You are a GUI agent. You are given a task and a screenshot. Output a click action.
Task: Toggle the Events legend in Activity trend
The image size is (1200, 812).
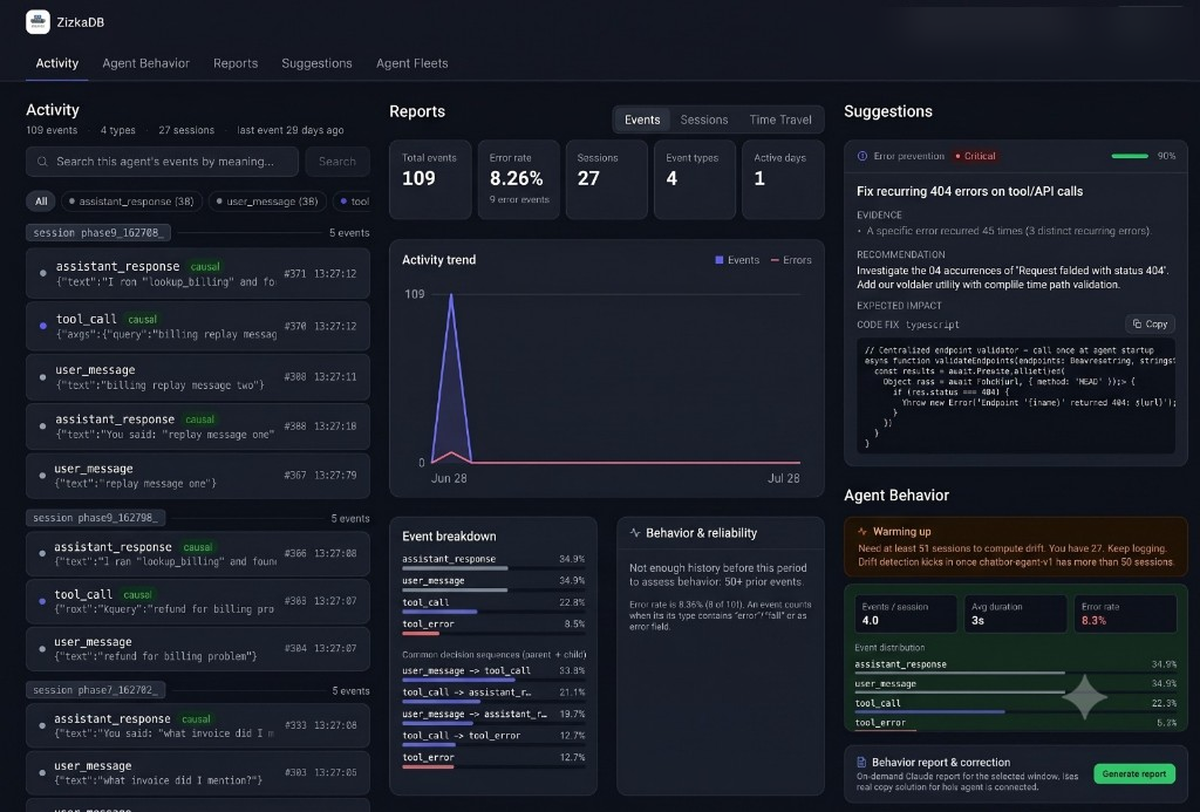pos(738,260)
